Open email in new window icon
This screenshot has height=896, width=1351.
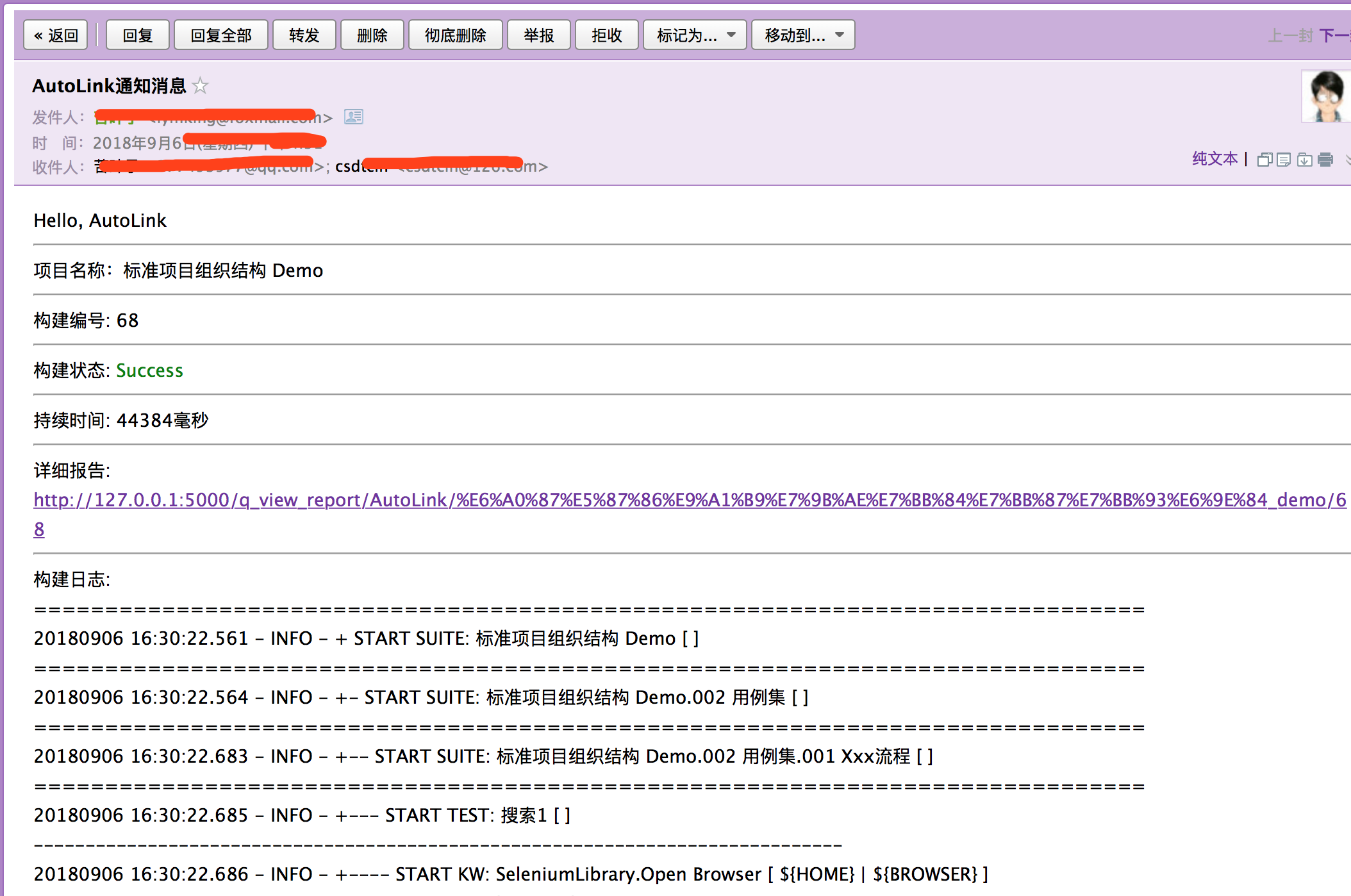point(1264,160)
